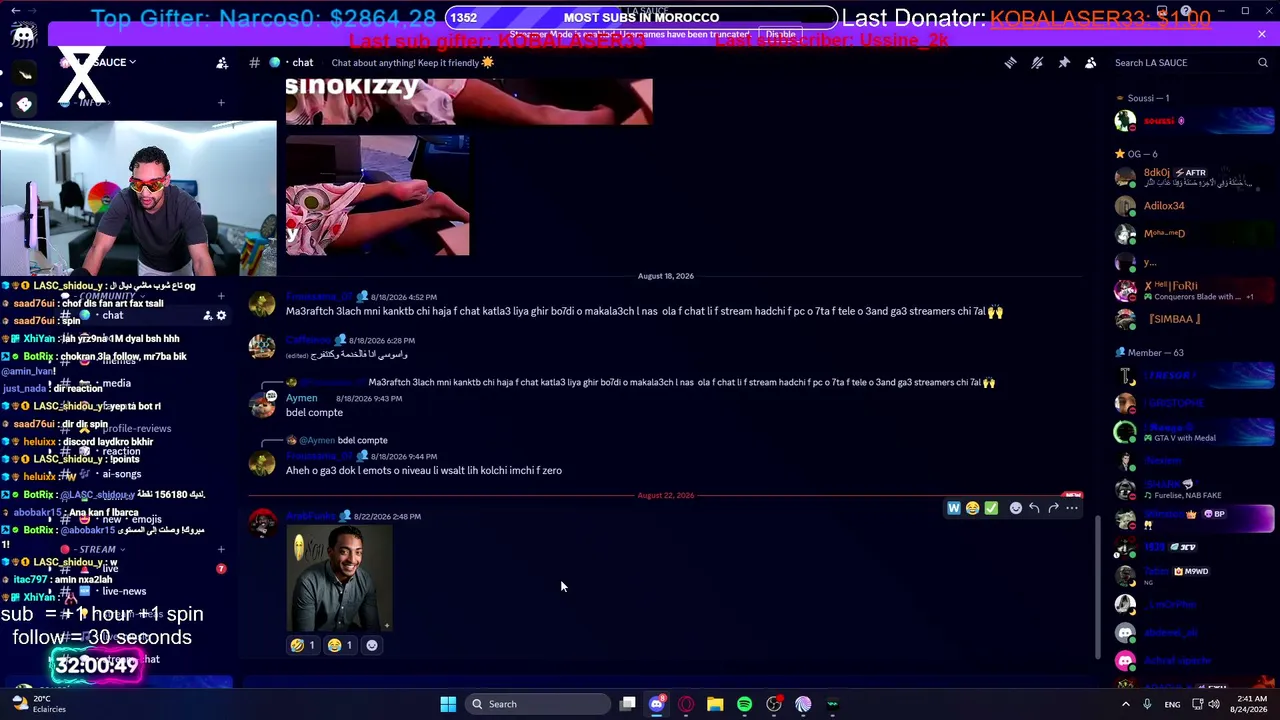The width and height of the screenshot is (1280, 720).
Task: Click the "8/18/2026 9:44 PM" timestamp
Action: 404,457
